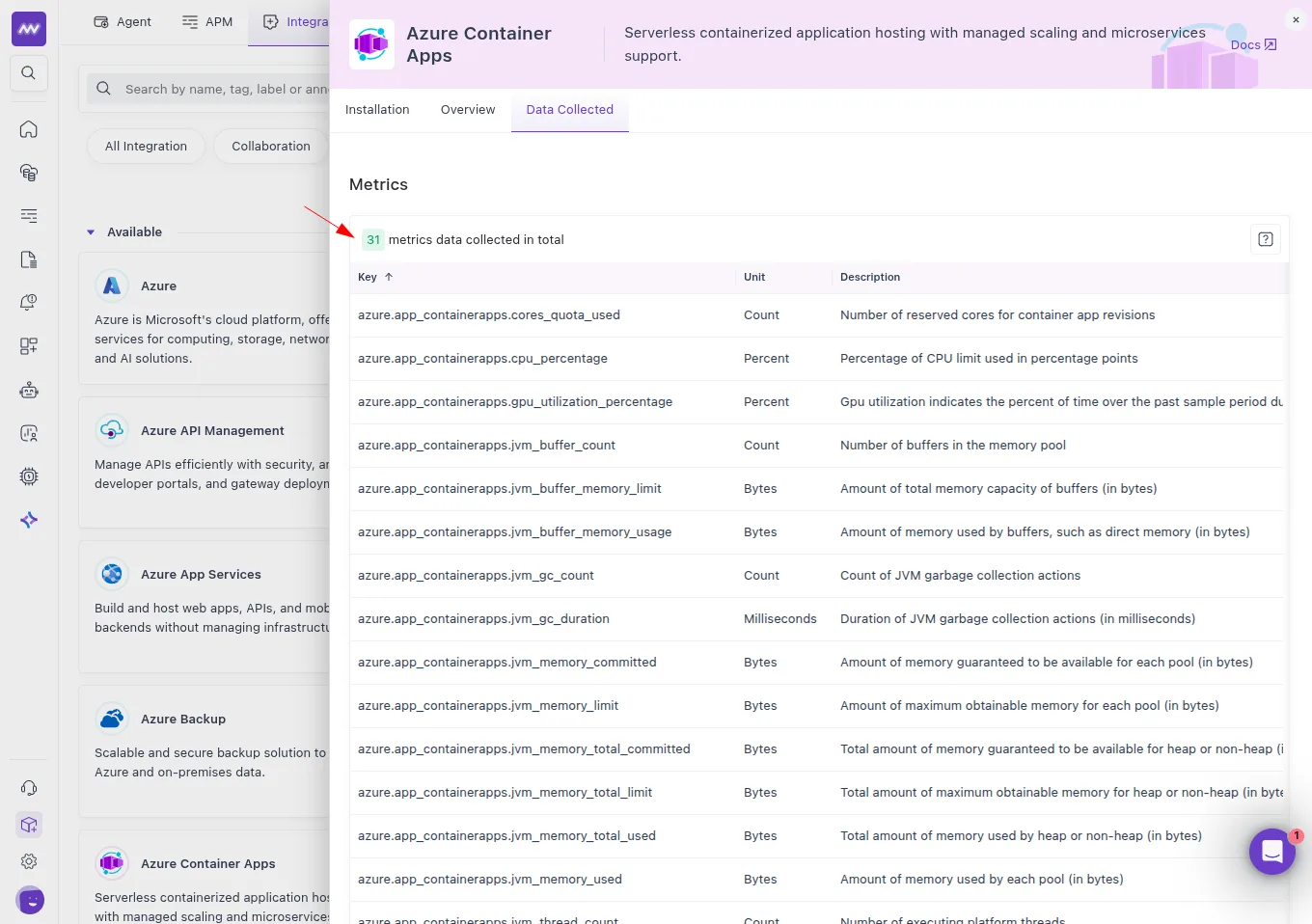Open the Azure API Management card
Screen dimensions: 1312x924
coord(205,462)
